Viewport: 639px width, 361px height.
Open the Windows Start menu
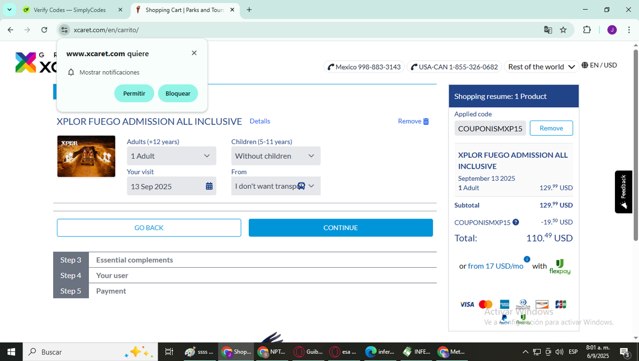point(11,352)
